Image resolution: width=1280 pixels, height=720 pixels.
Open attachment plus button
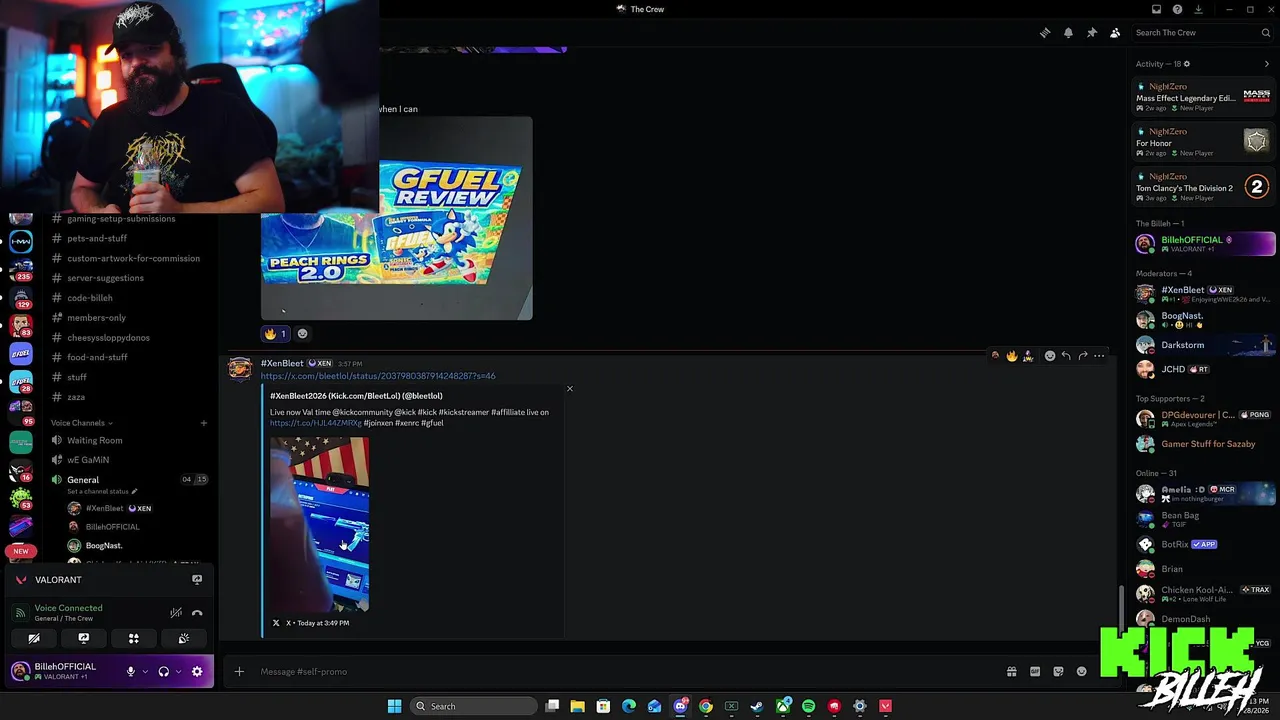coord(239,672)
